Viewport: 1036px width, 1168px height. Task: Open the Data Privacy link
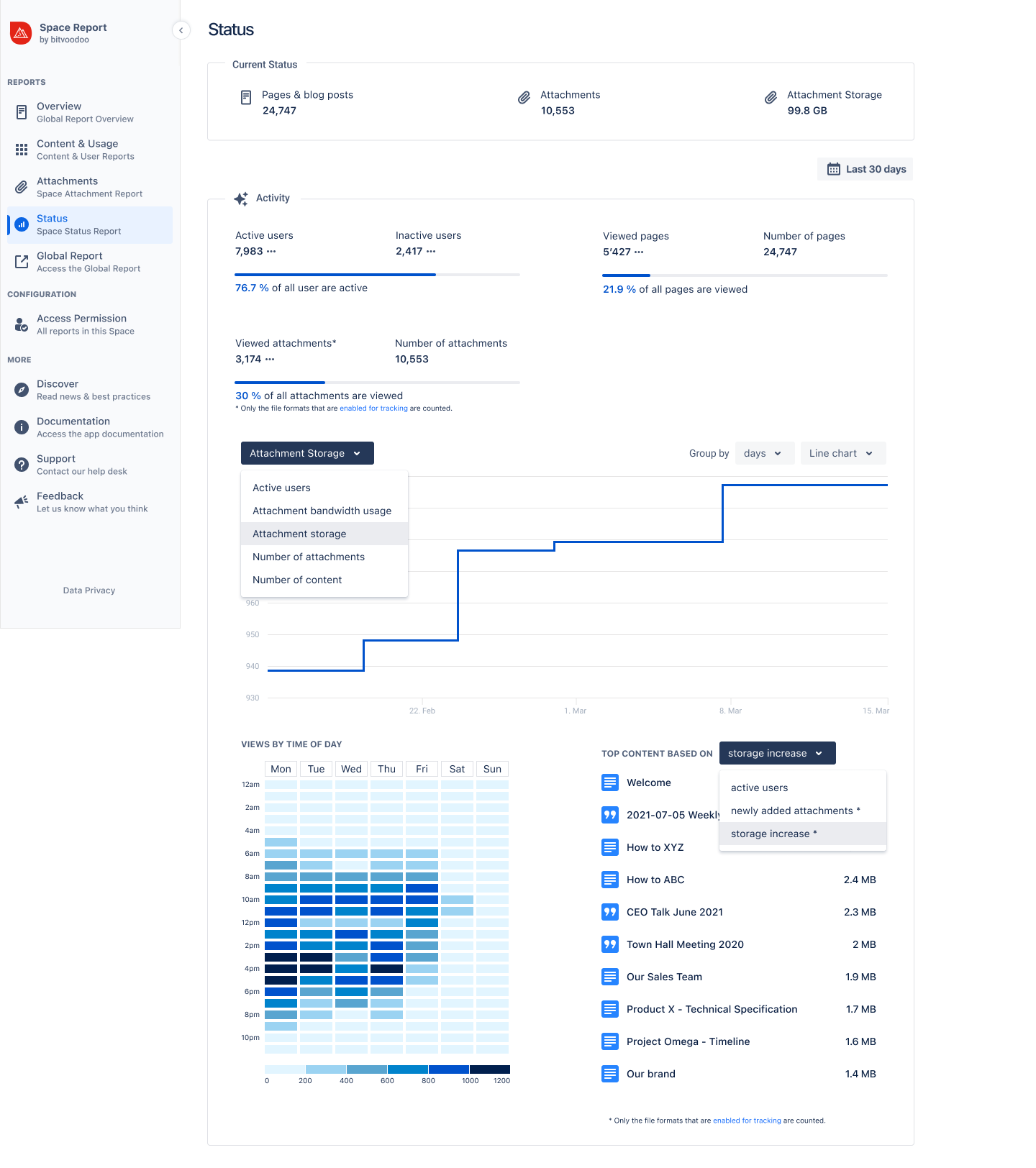(89, 590)
